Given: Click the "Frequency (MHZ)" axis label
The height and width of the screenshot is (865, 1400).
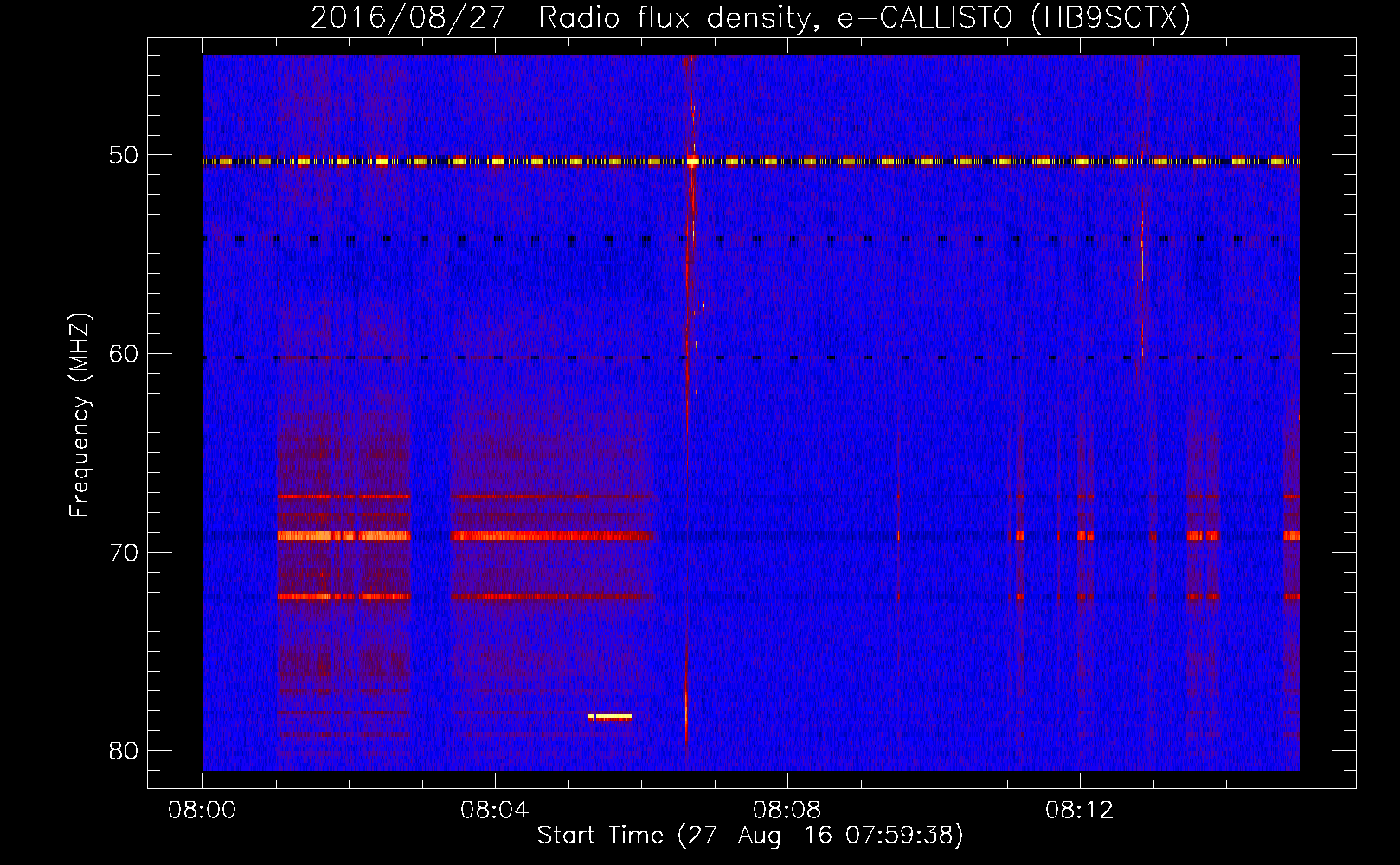Looking at the screenshot, I should coord(80,415).
